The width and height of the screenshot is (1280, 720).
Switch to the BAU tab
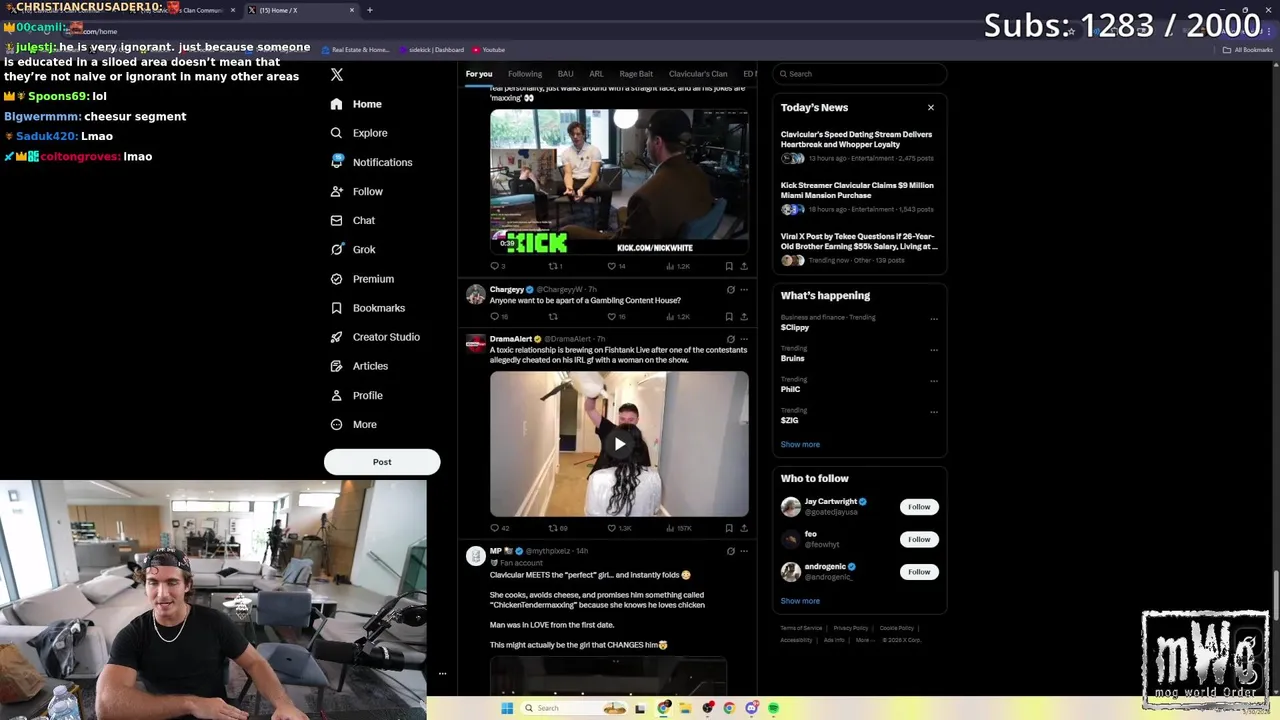(565, 74)
